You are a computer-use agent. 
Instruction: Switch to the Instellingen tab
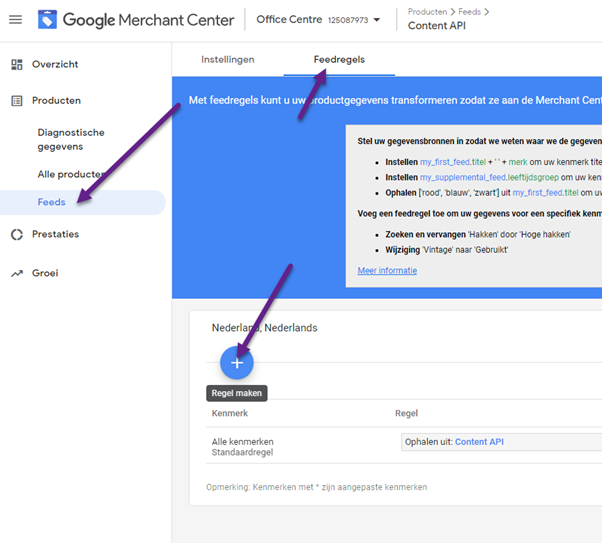[x=228, y=60]
